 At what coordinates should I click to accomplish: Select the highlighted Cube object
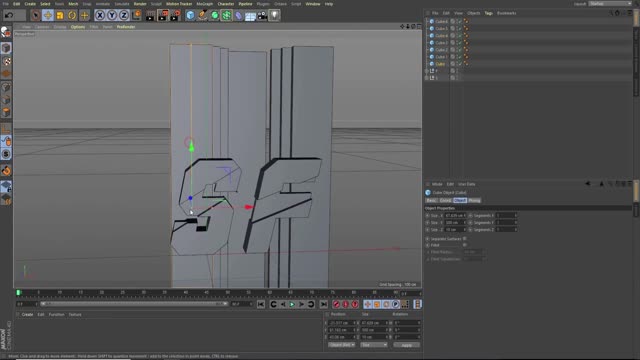point(440,64)
